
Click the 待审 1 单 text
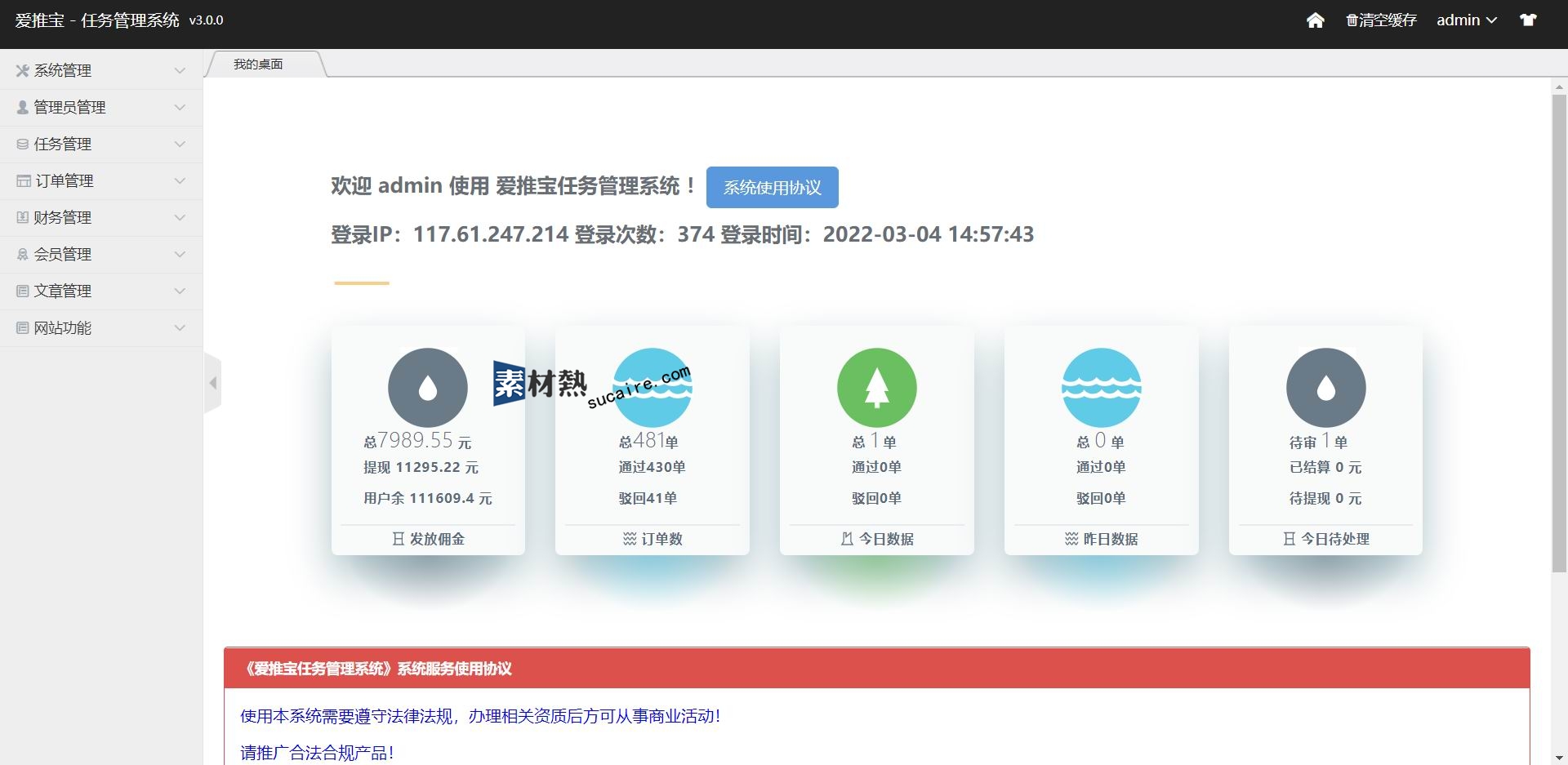1318,442
